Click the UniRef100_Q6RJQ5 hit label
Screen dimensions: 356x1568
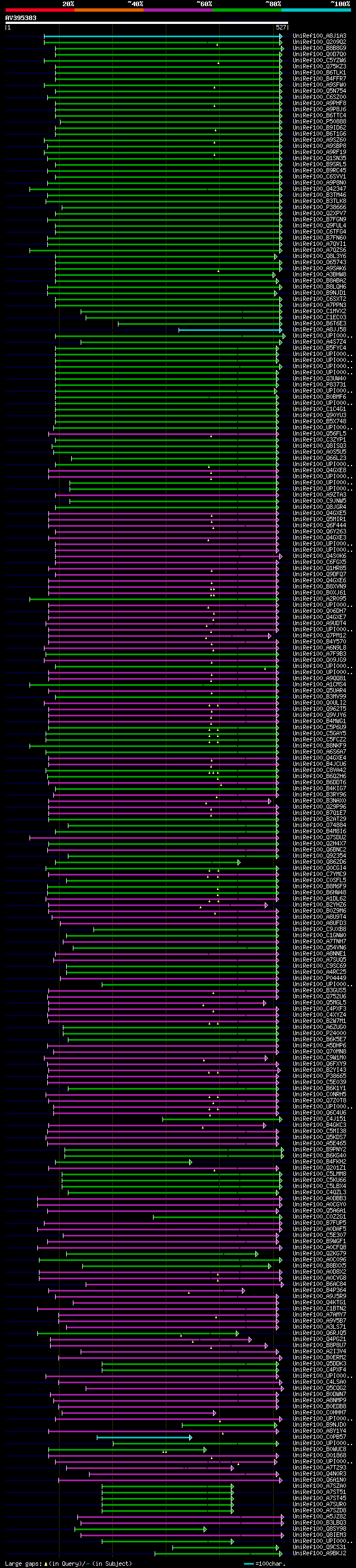click(319, 1333)
